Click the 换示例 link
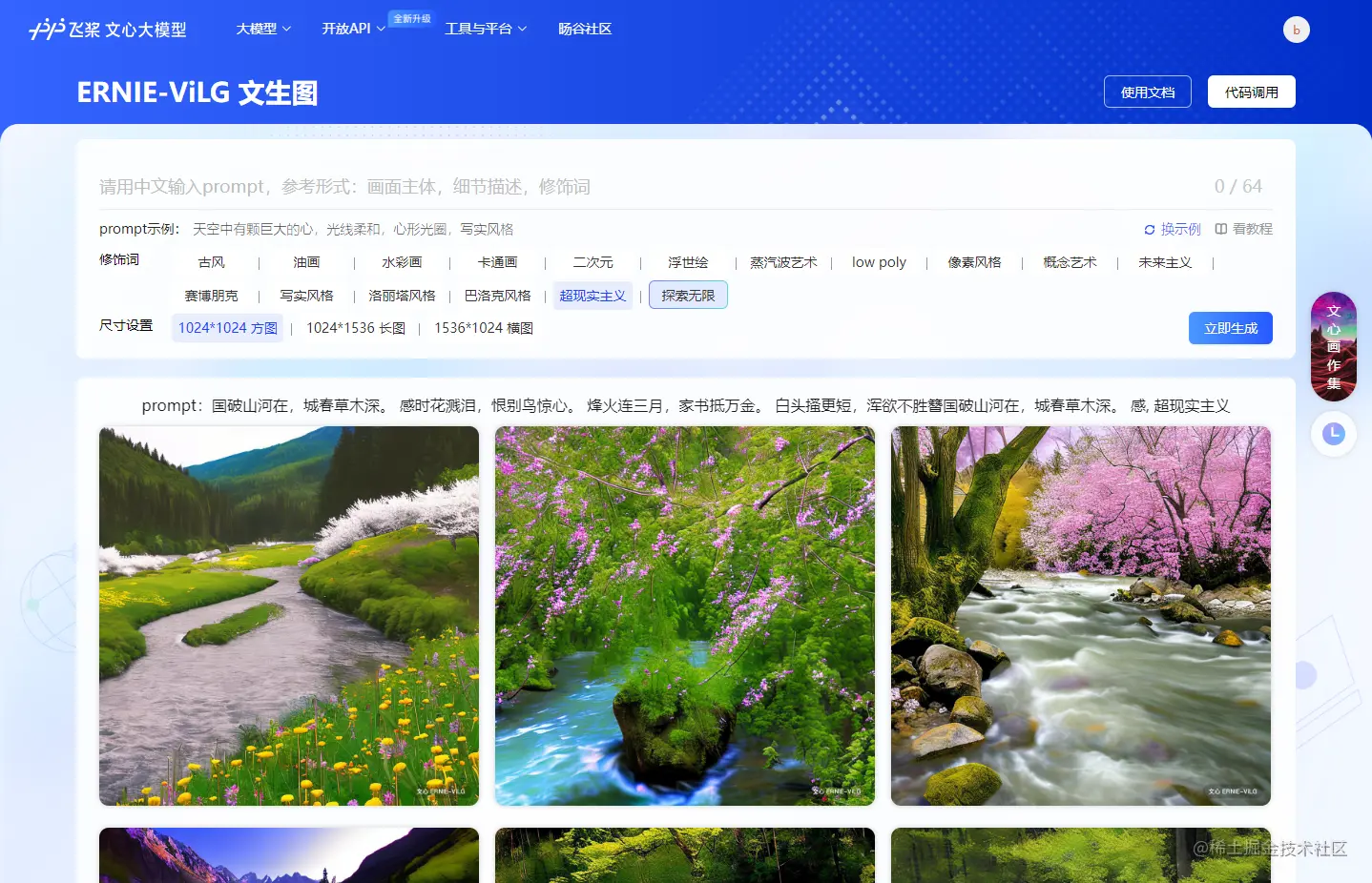The image size is (1372, 883). point(1180,229)
